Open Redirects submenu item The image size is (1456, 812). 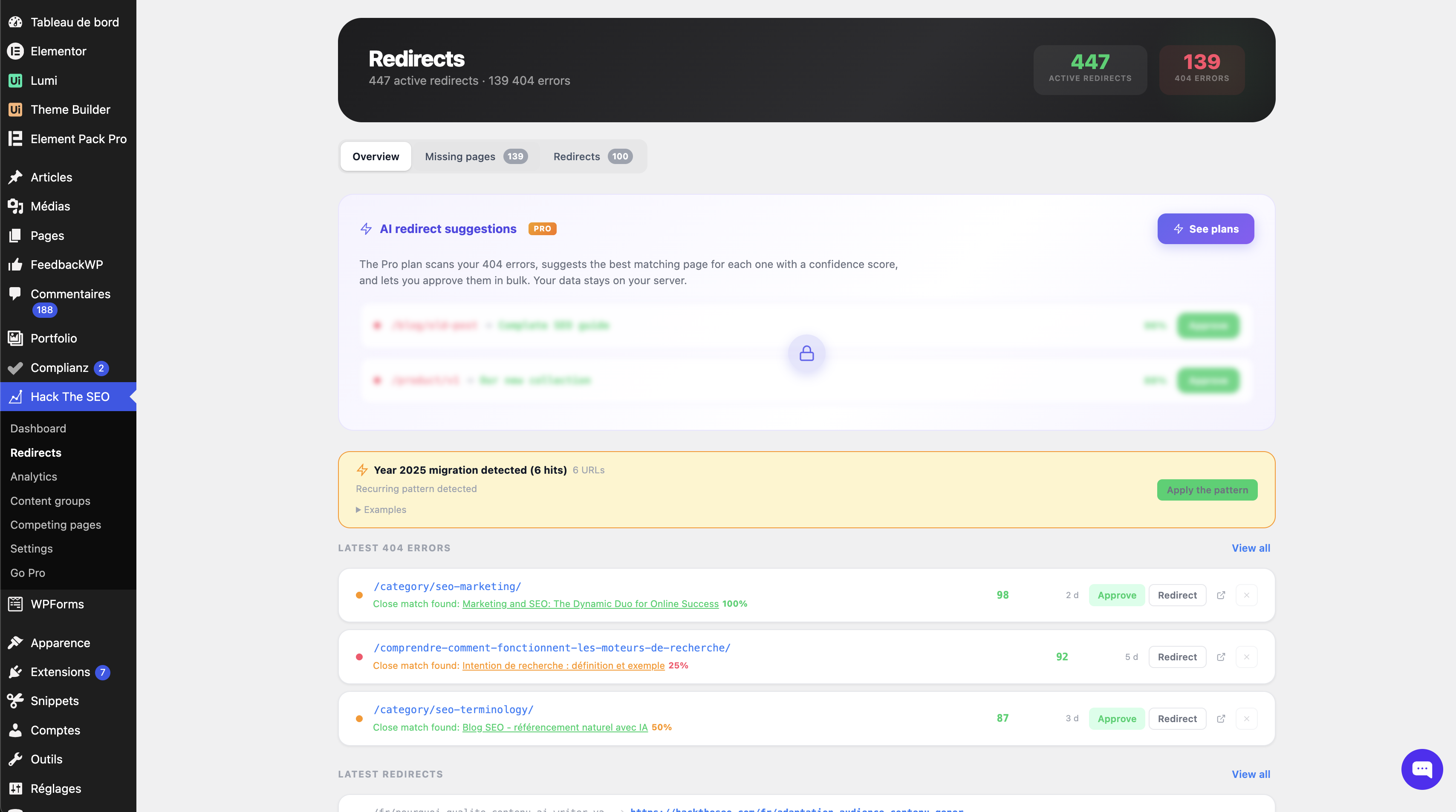[x=36, y=452]
